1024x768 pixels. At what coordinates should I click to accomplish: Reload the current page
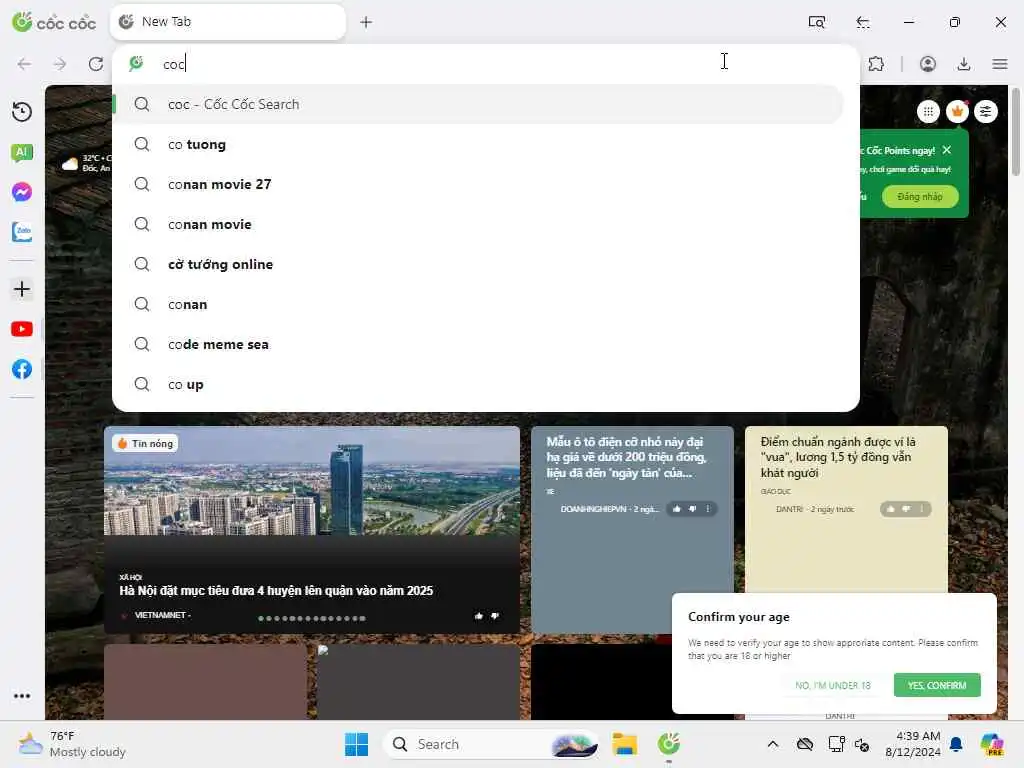(x=96, y=64)
